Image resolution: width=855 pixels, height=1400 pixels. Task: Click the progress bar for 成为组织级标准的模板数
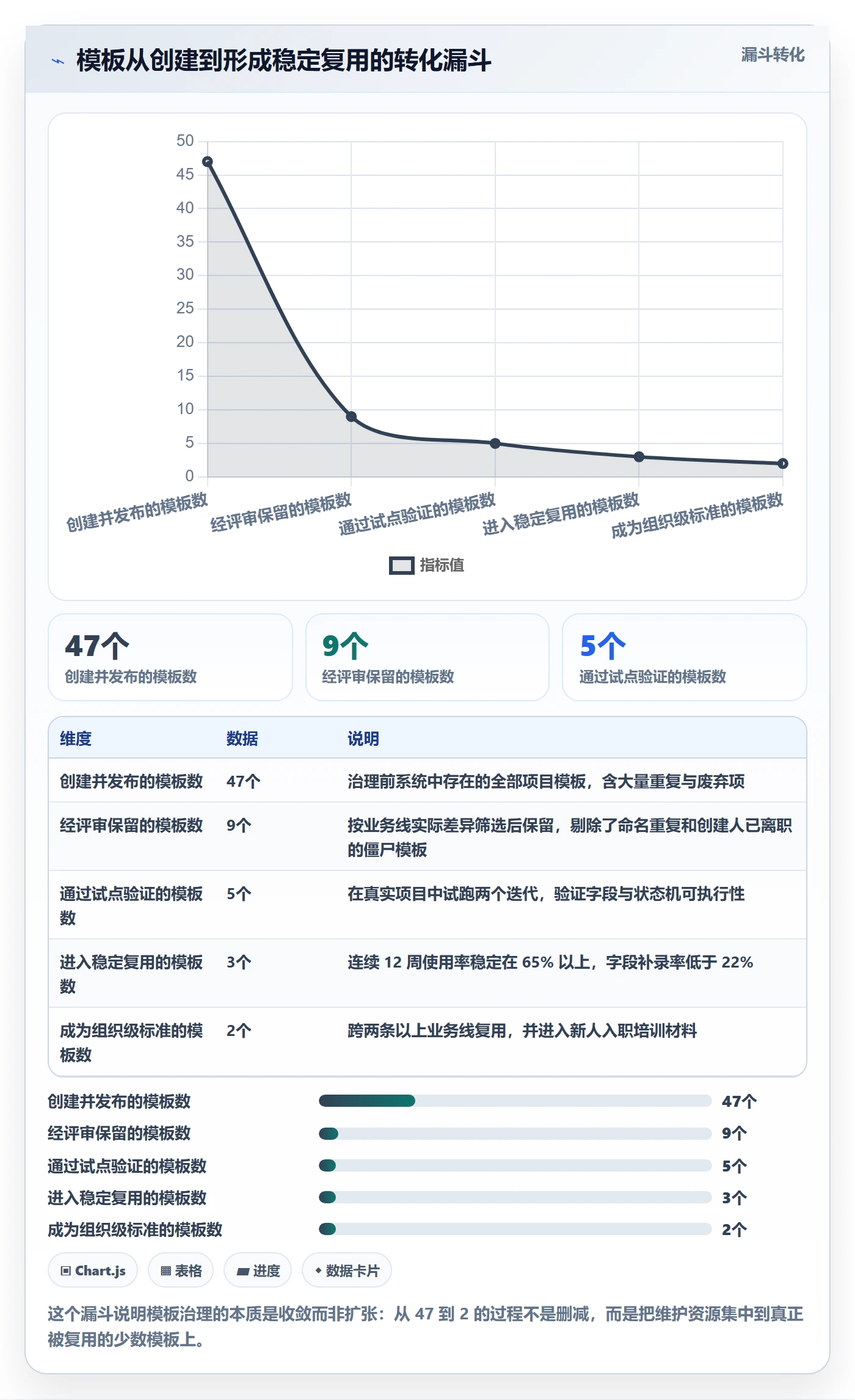(515, 1229)
